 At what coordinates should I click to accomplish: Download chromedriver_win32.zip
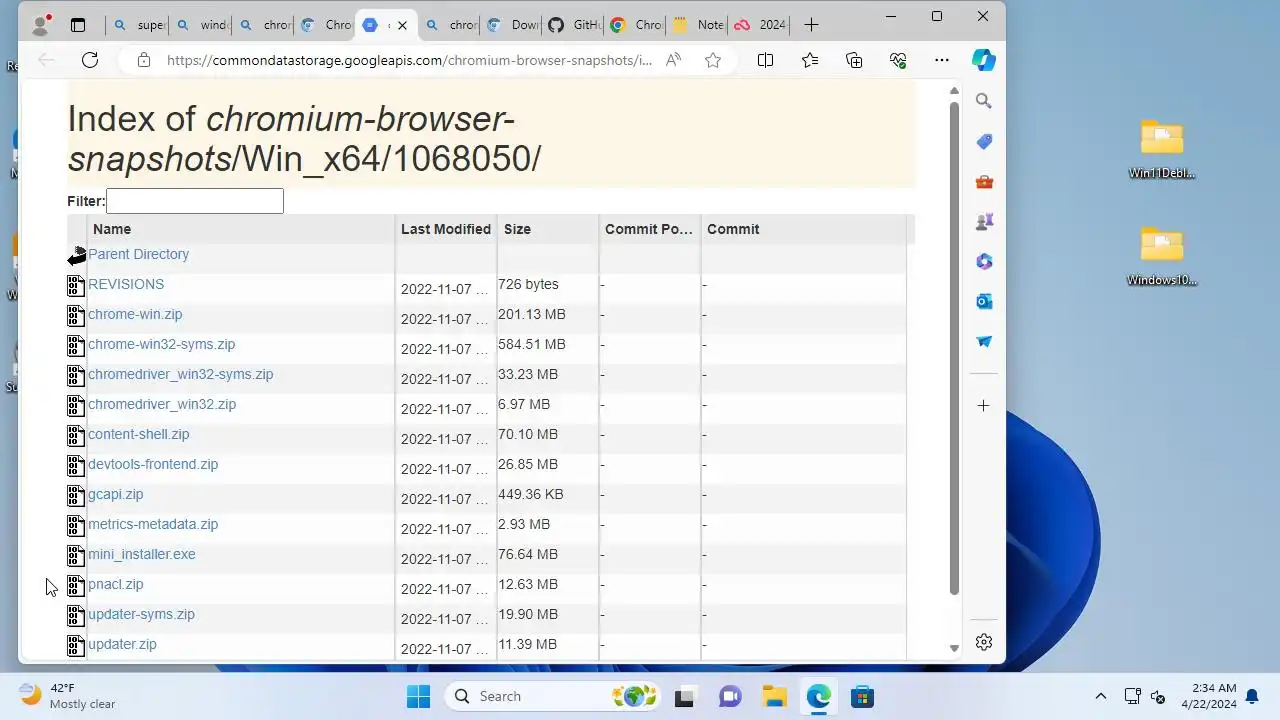pos(162,404)
